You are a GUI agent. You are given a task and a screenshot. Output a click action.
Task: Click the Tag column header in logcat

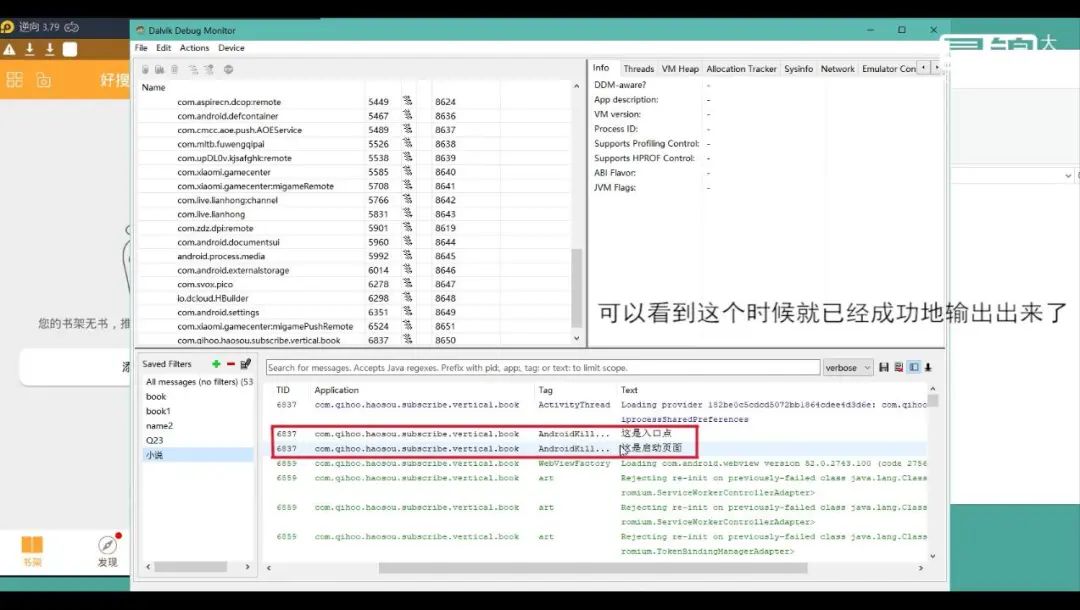pyautogui.click(x=546, y=390)
